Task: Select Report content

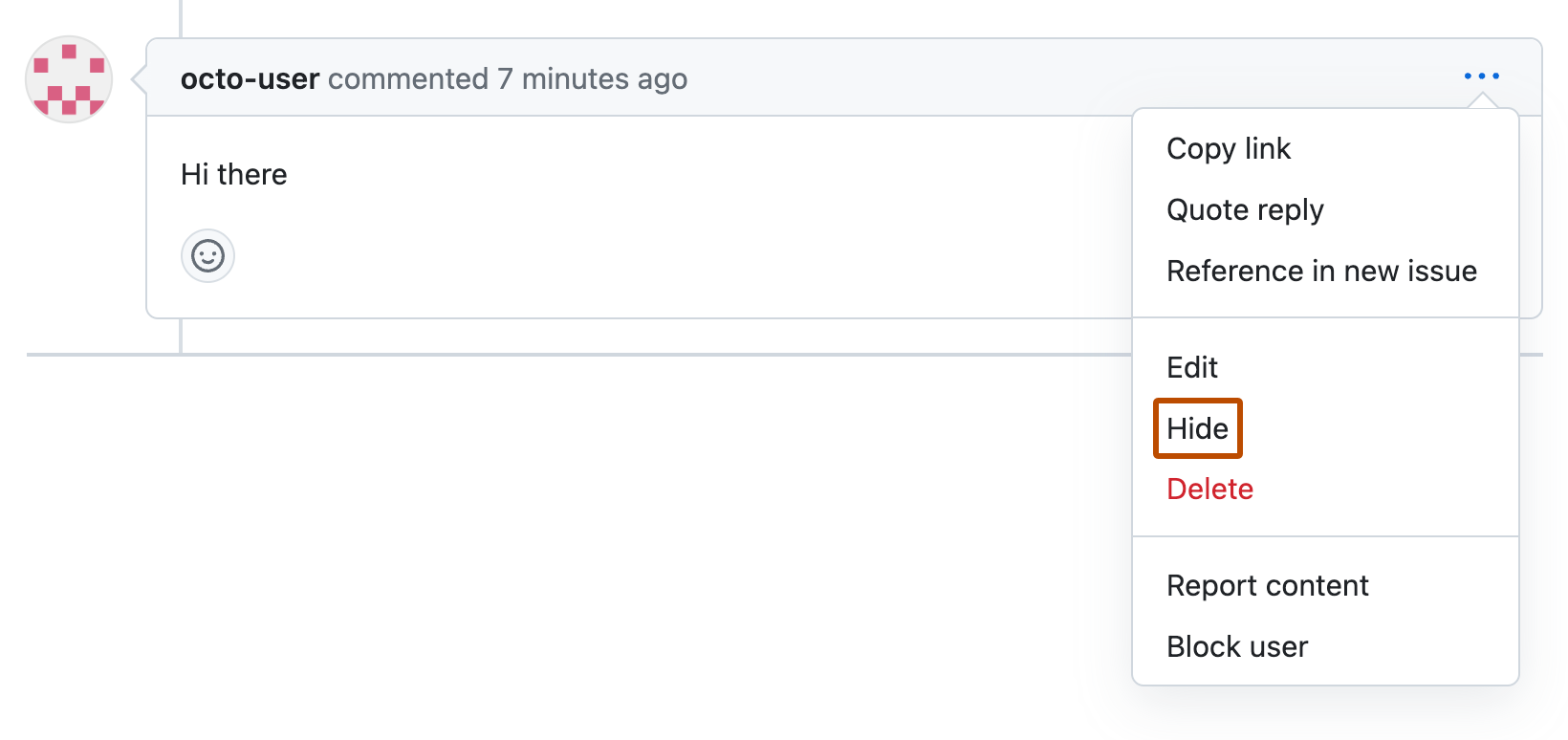Action: 1267,585
